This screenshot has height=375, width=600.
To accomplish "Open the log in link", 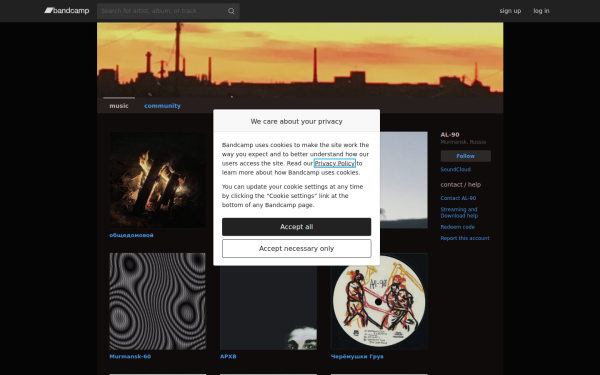I will click(x=541, y=11).
